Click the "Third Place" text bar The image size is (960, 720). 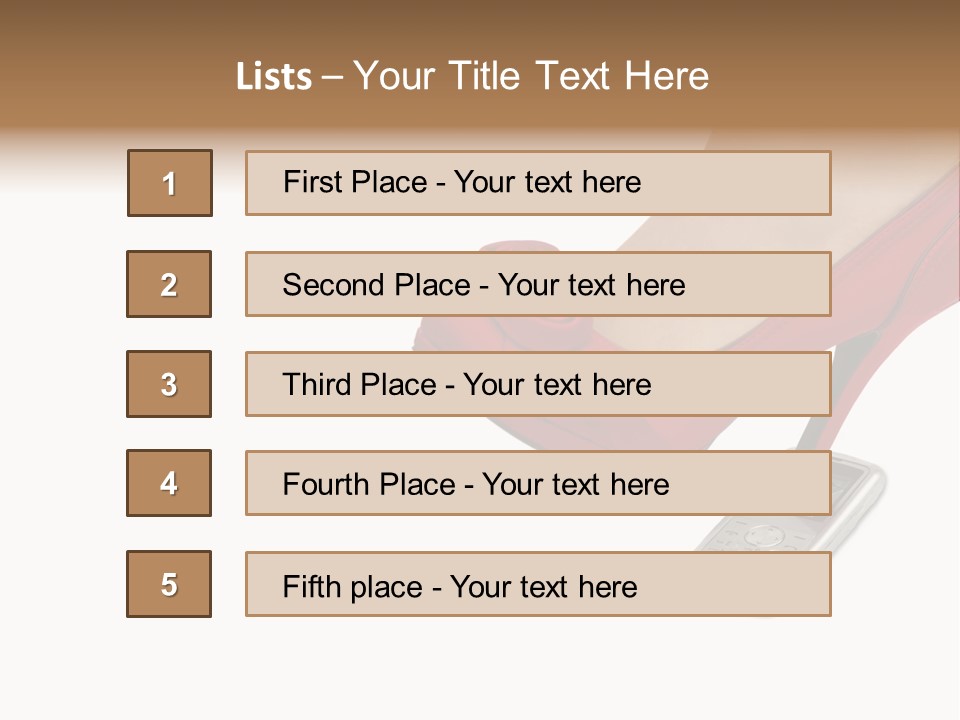(538, 384)
